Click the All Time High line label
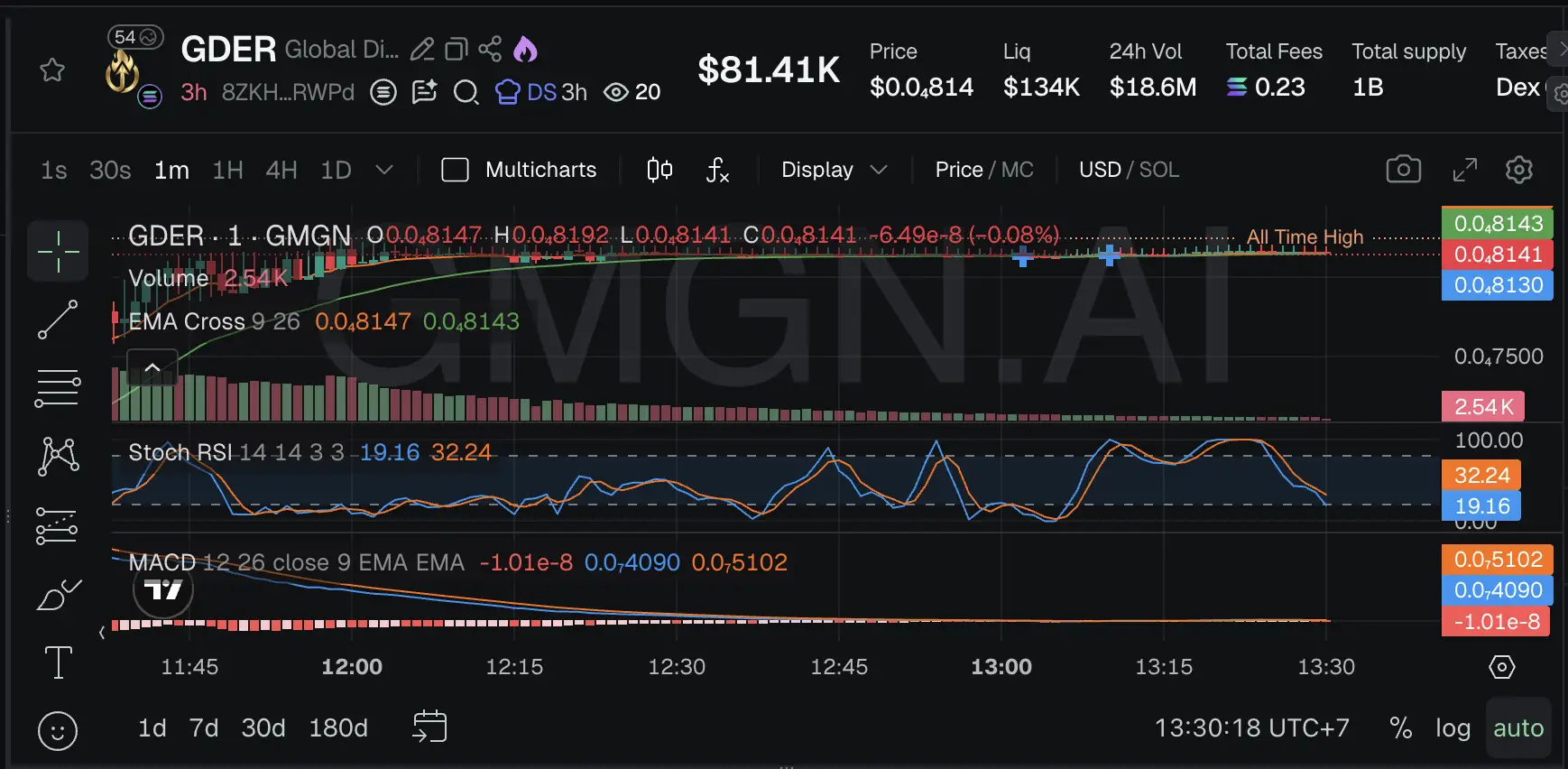 pyautogui.click(x=1305, y=237)
